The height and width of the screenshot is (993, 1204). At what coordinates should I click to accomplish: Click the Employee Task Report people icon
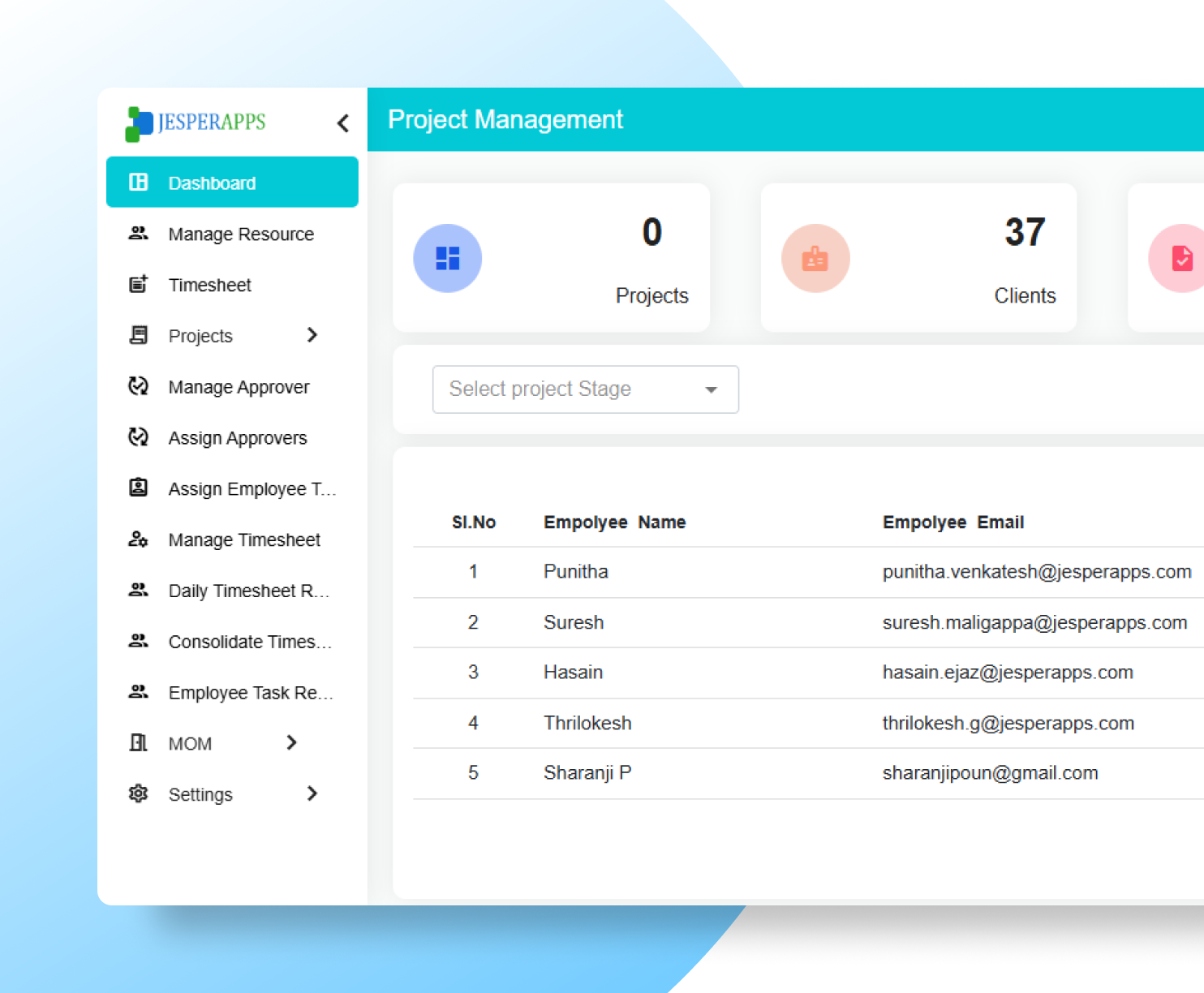(139, 692)
